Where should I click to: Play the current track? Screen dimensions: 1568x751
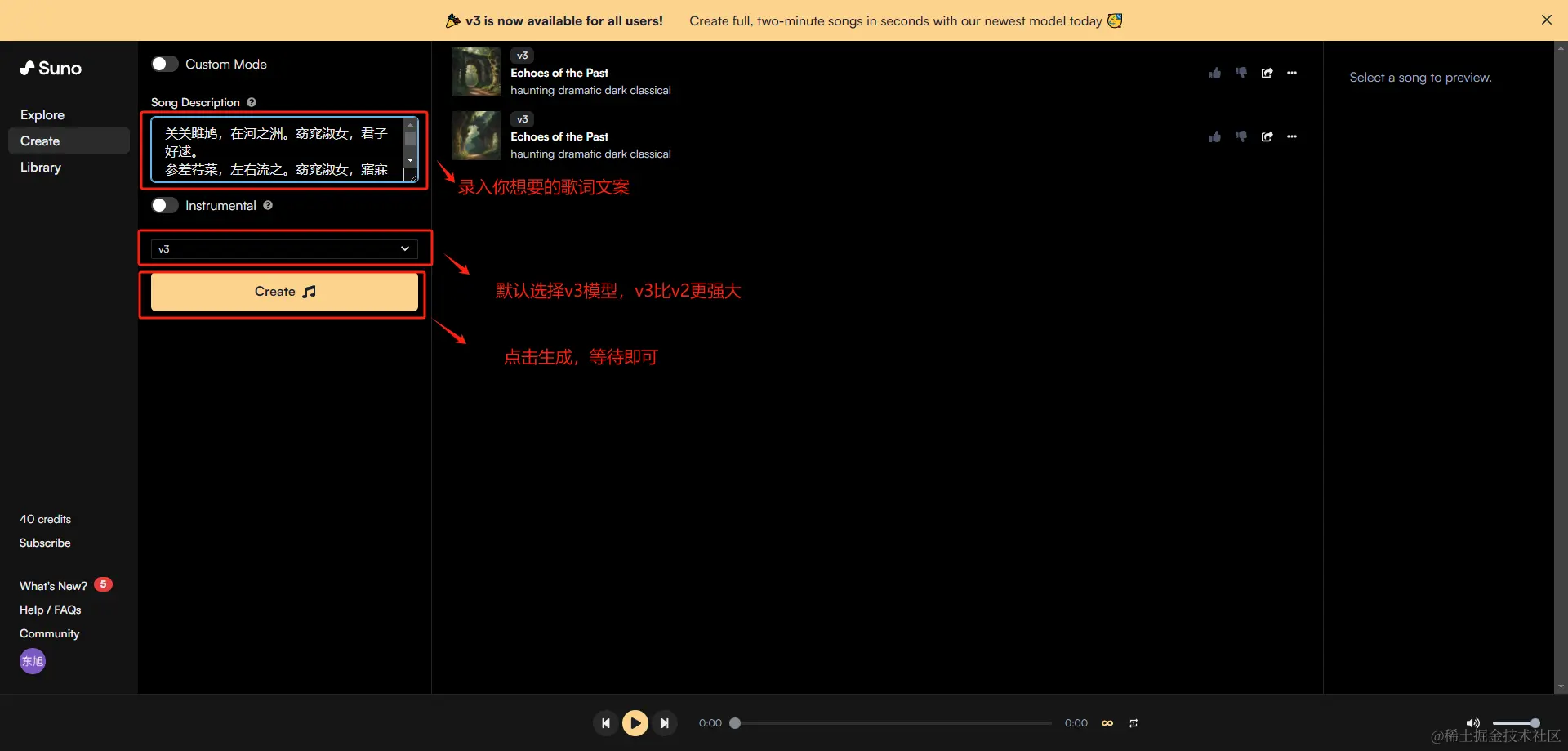tap(635, 723)
